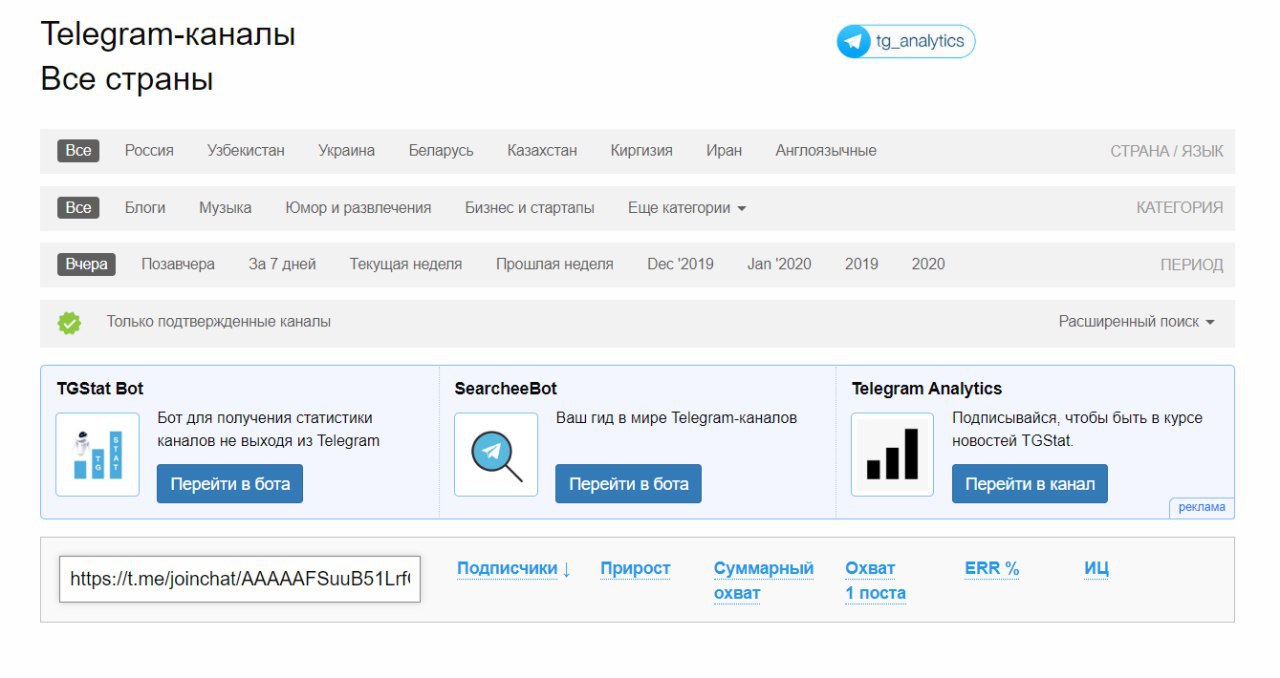
Task: Choose the Бизнес и стартапы category
Action: coord(529,208)
